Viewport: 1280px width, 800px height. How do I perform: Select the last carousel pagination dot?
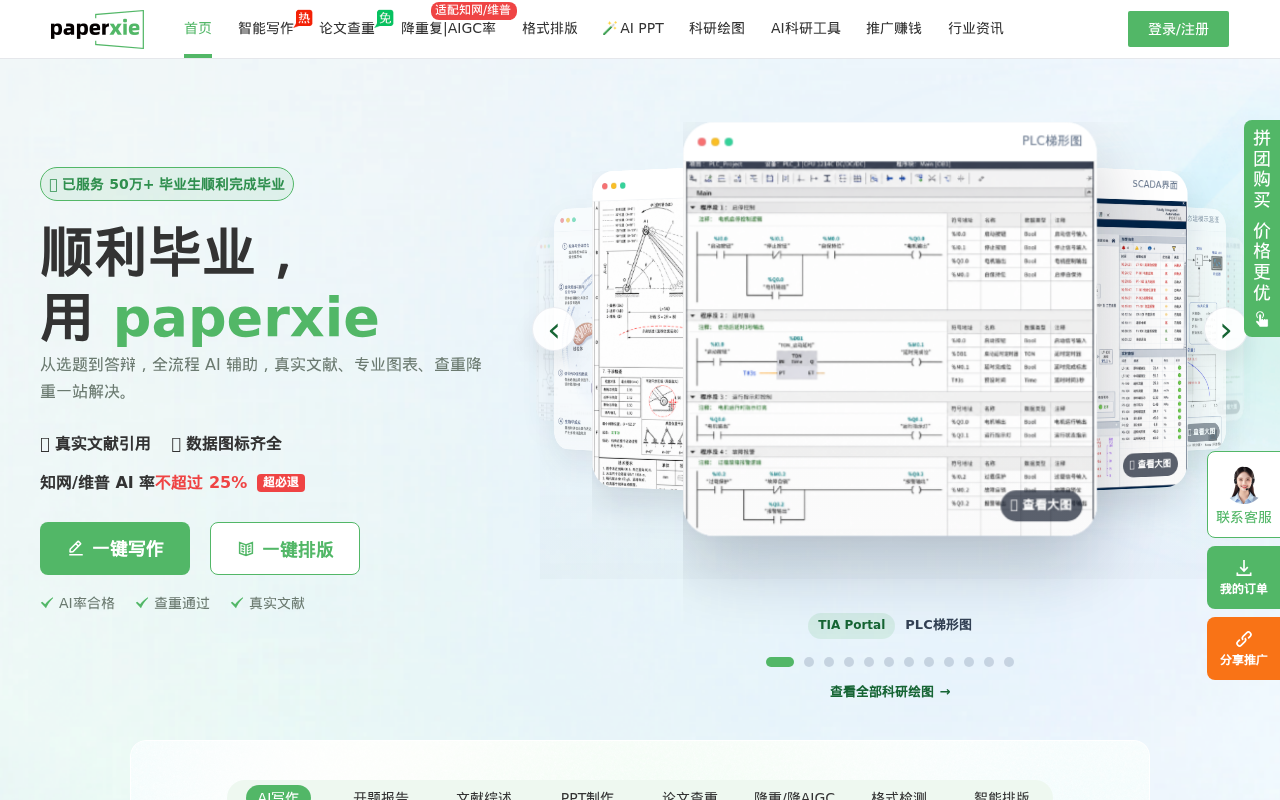pyautogui.click(x=1009, y=662)
